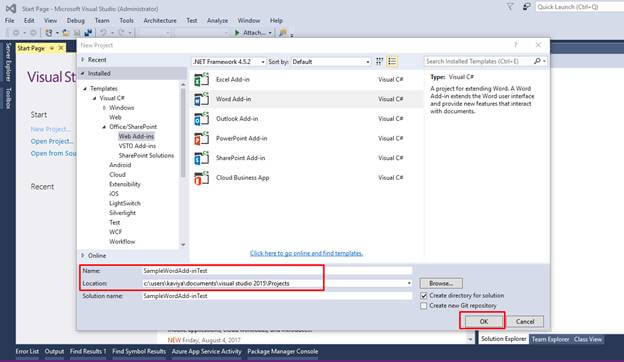624x362 pixels.
Task: Click the Visual Studio logo in title bar
Action: [x=11, y=8]
